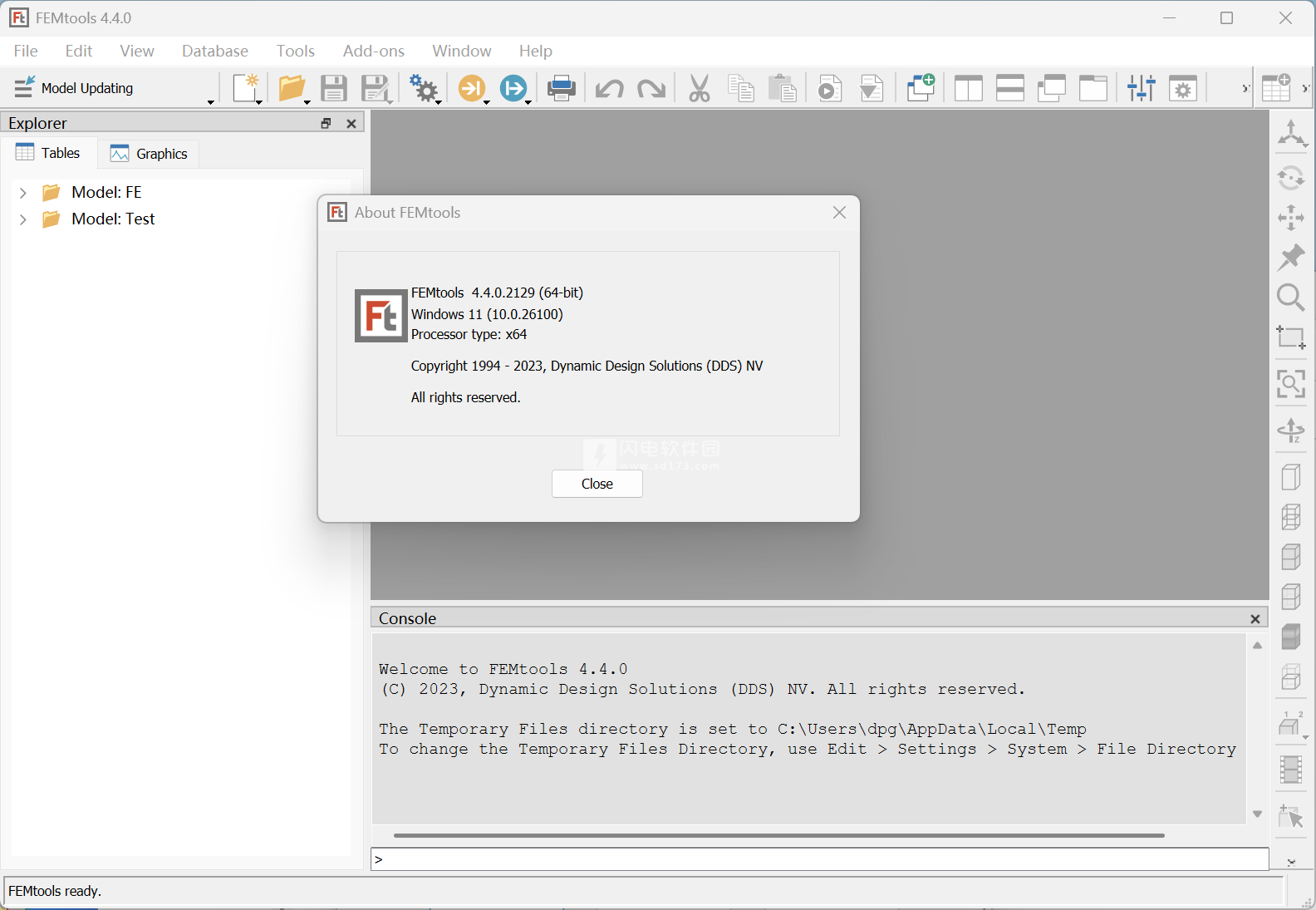Select the rotate view tool
1316x910 pixels.
1291,178
